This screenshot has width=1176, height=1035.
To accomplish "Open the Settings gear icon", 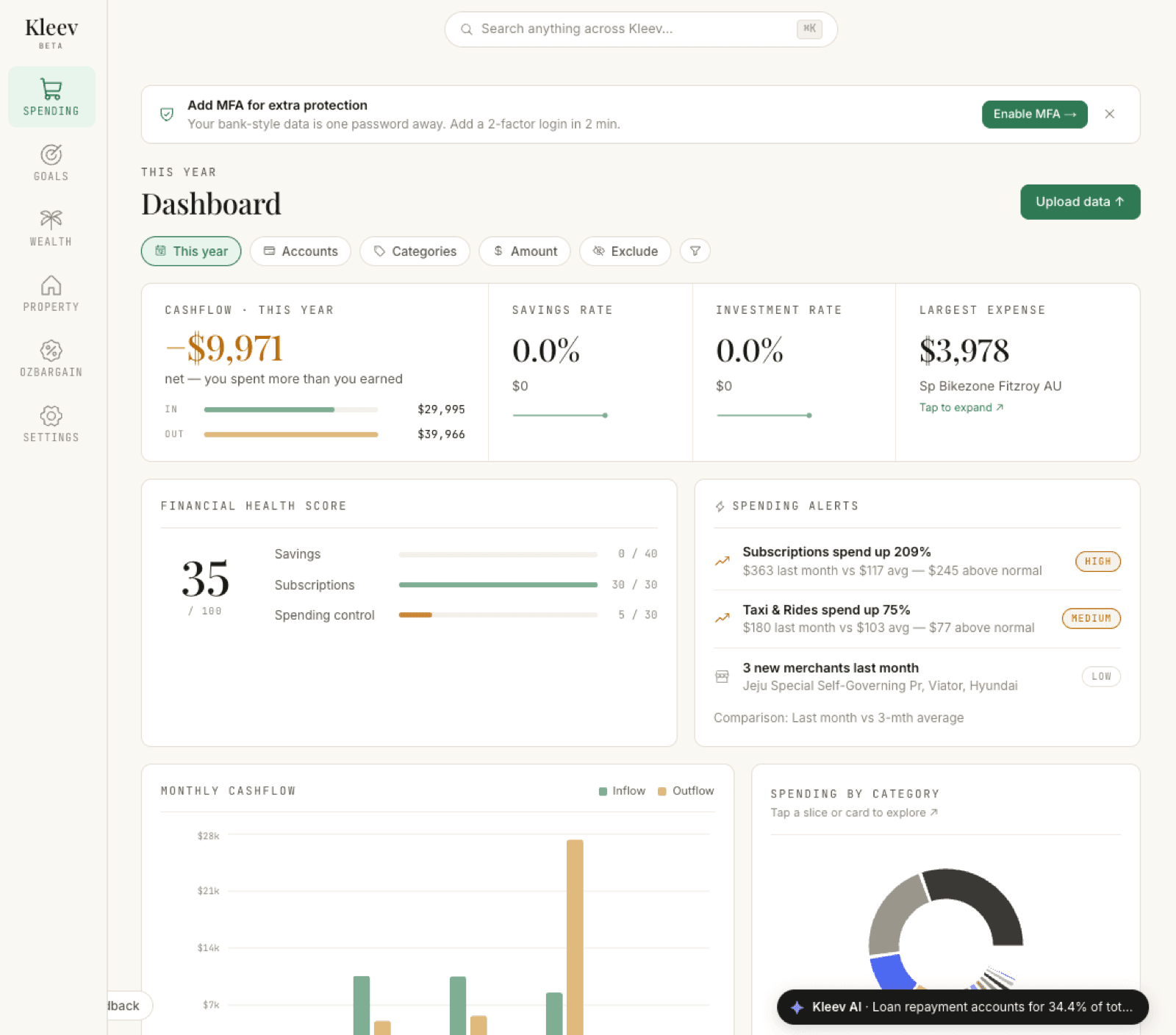I will pos(51,415).
